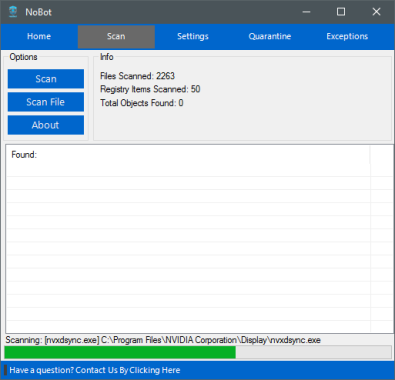Click the 'Found:' column header
Viewport: 395px width, 380px height.
coord(188,155)
